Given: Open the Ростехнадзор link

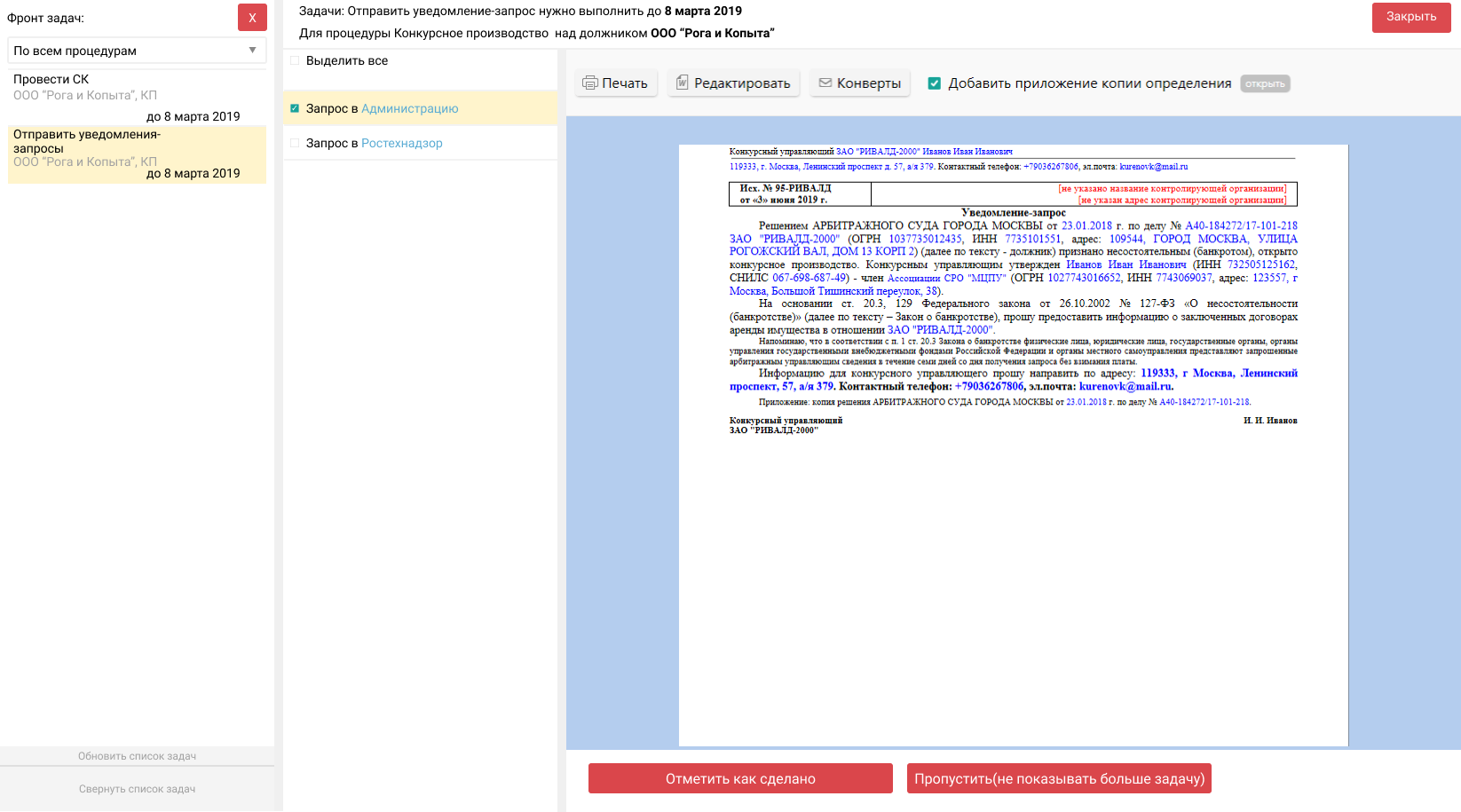Looking at the screenshot, I should point(401,143).
